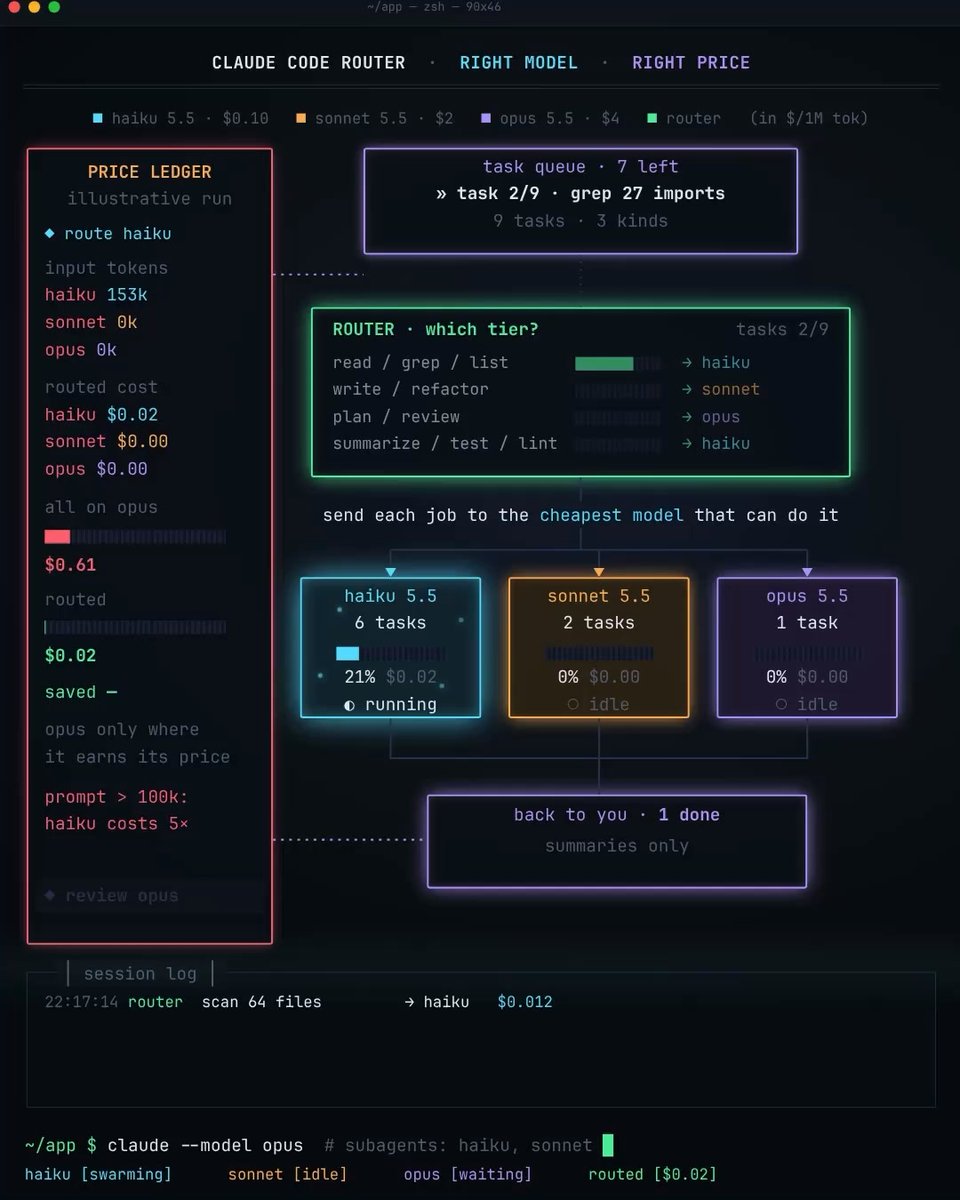Click the red $0.61 all-on-opus amount

coord(70,564)
